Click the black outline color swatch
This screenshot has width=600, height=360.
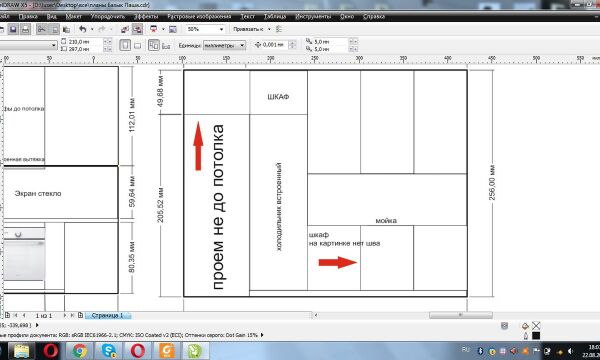click(x=536, y=336)
